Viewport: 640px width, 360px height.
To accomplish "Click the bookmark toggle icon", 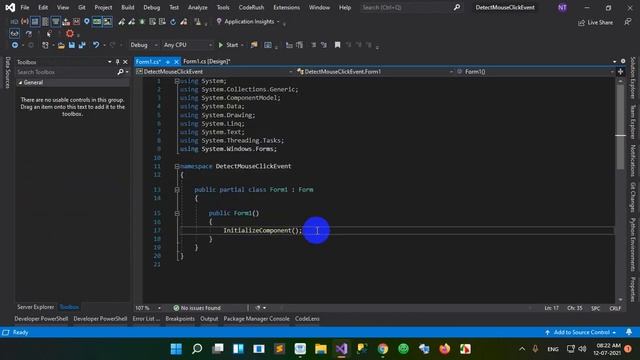I will point(338,45).
